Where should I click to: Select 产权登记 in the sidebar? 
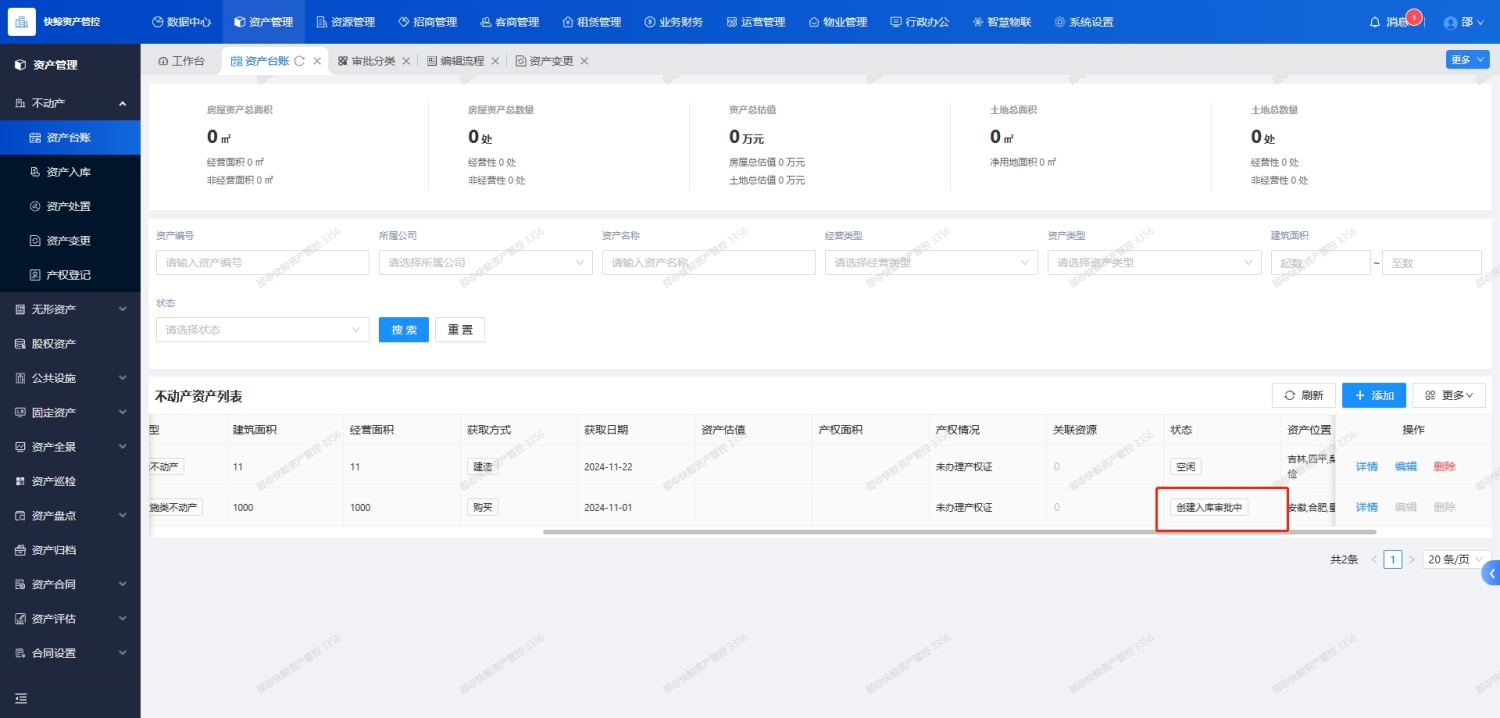coord(70,275)
